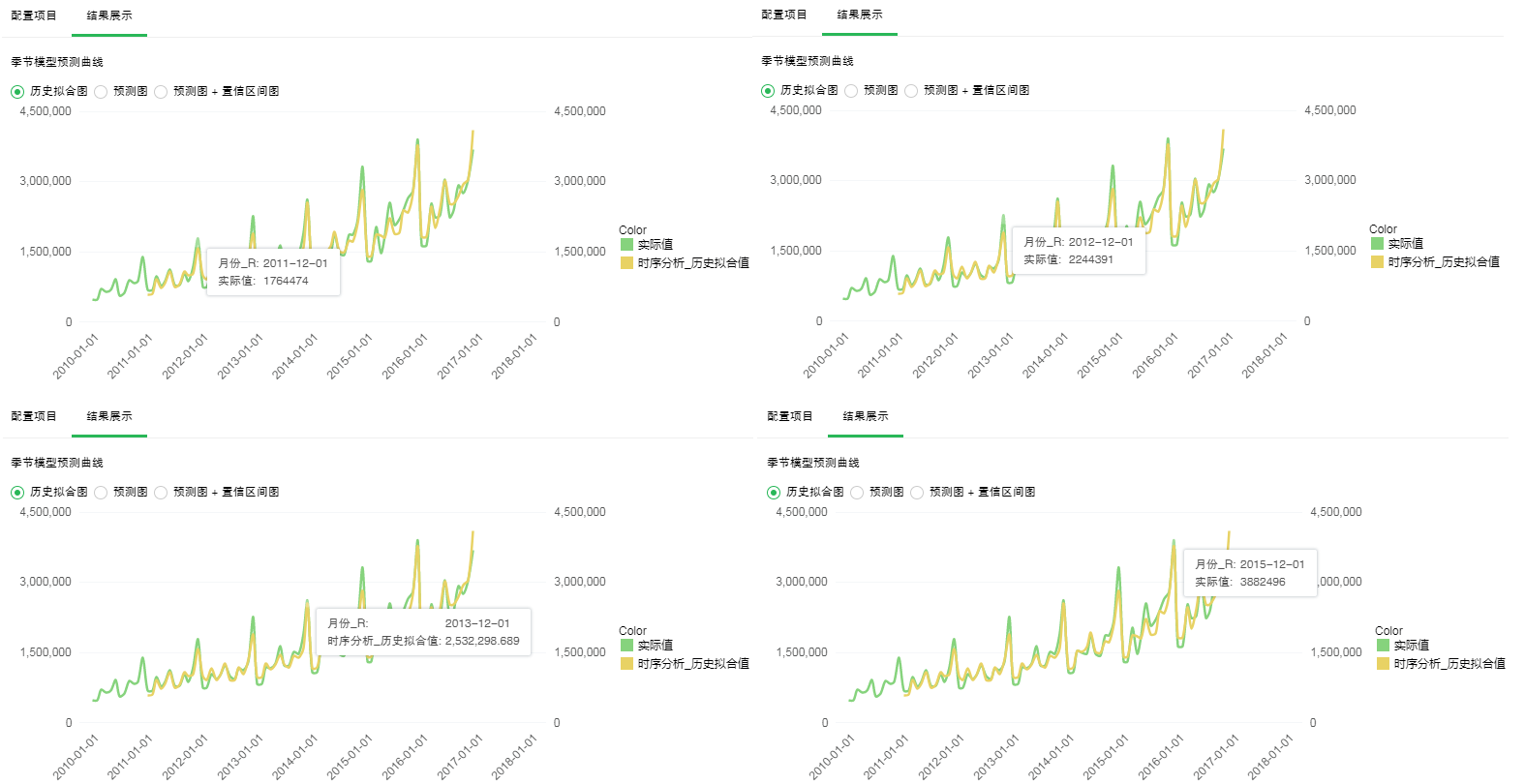
Task: Click tooltip showing 2012-12-01 实际值 2244391
Action: (x=1079, y=251)
